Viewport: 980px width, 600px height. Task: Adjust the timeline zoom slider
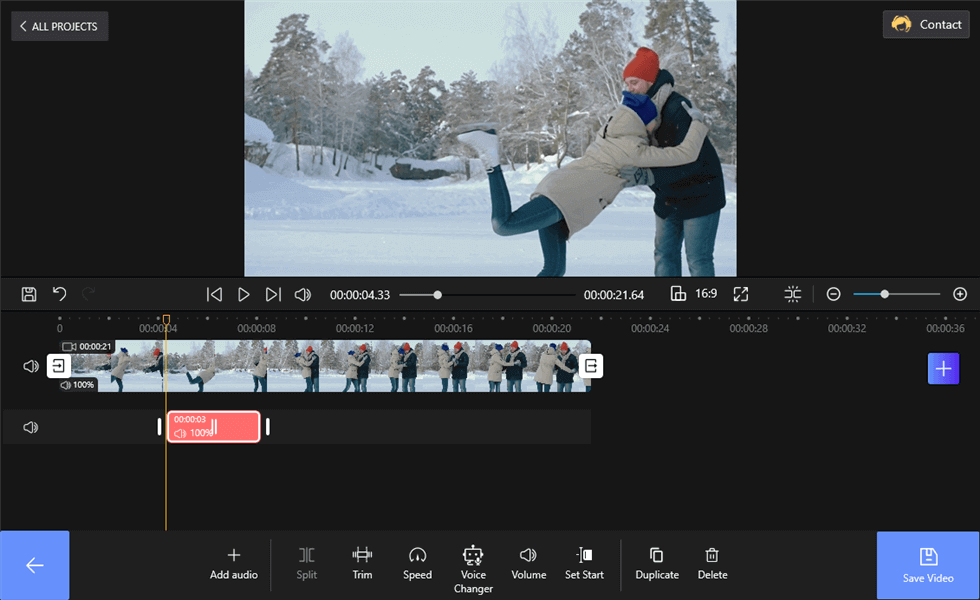(x=896, y=294)
